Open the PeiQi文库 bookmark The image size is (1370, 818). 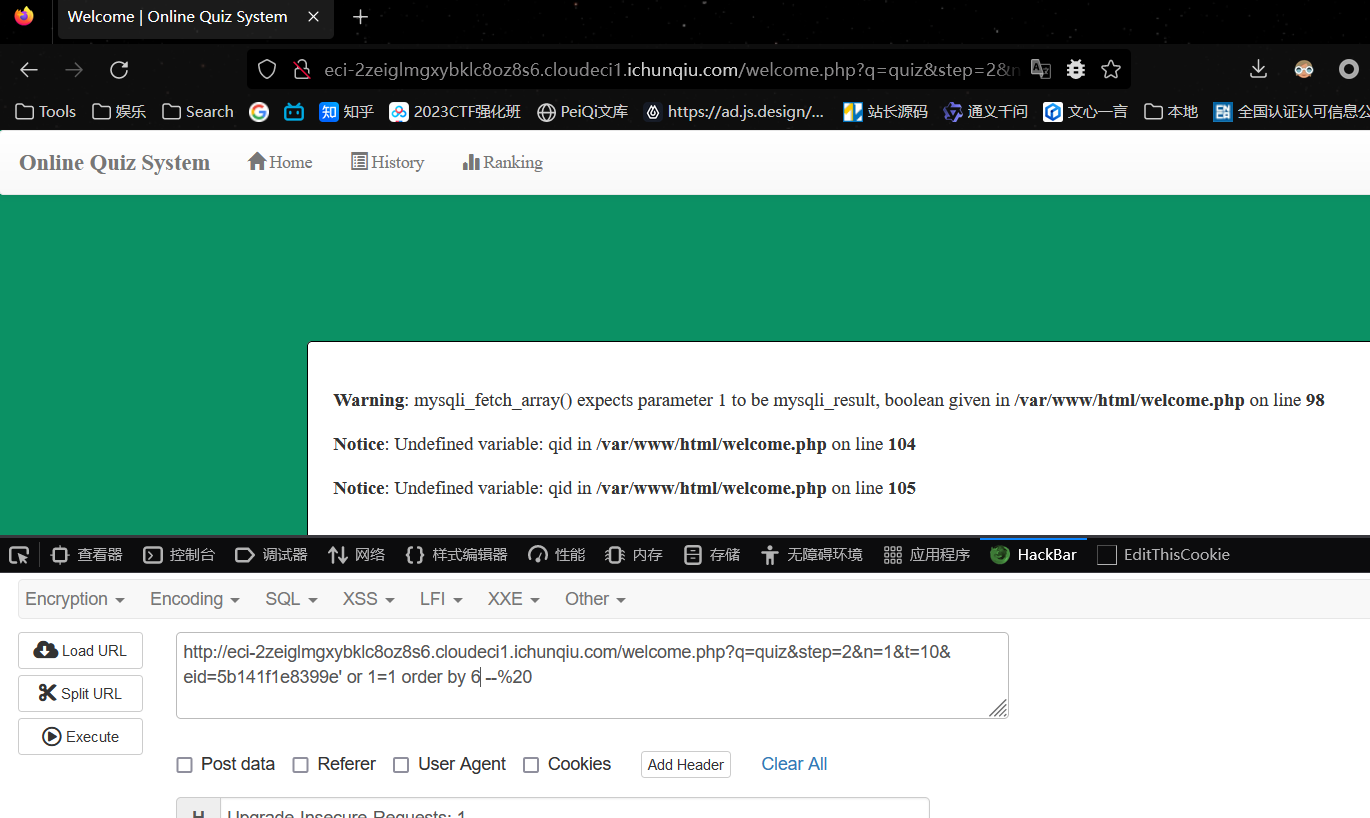(x=583, y=111)
